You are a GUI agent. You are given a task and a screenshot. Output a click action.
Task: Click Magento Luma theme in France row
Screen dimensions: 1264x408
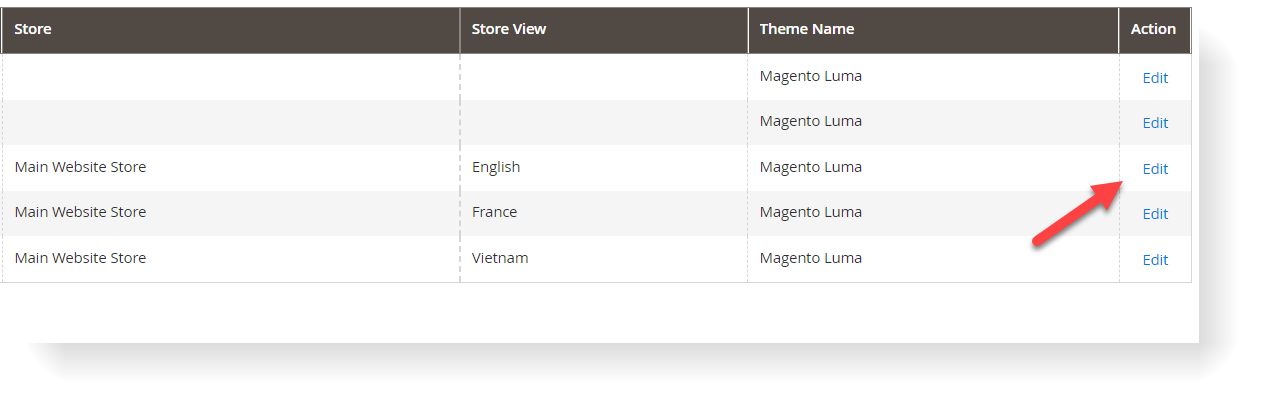pyautogui.click(x=810, y=212)
